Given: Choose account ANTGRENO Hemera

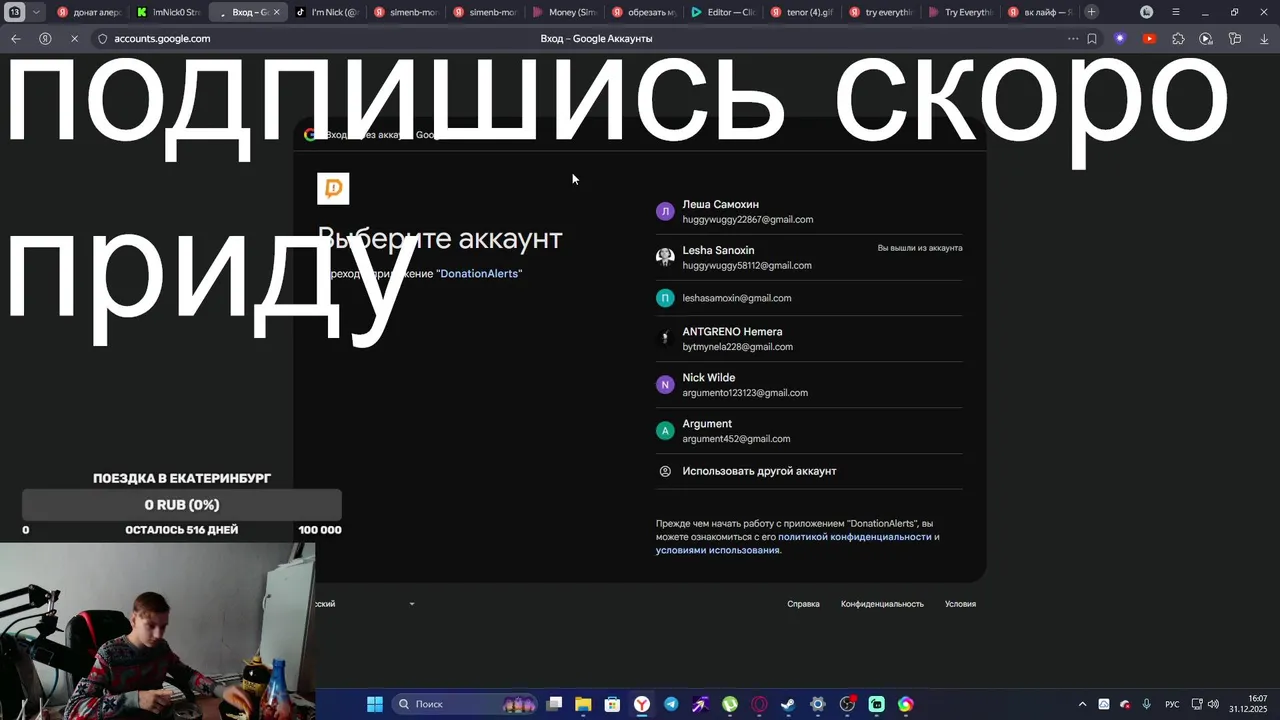Looking at the screenshot, I should coord(809,339).
